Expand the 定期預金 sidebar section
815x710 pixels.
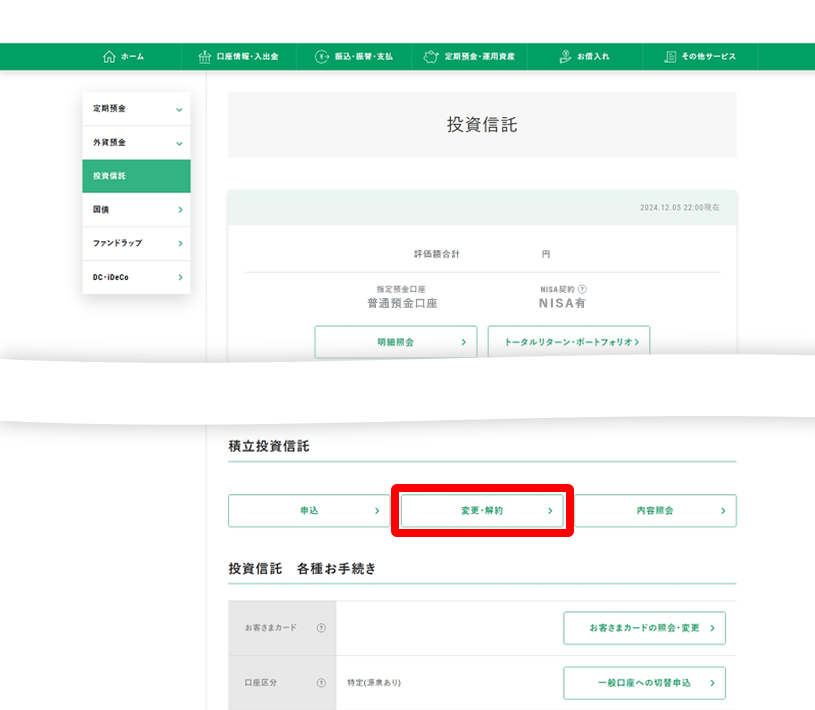pyautogui.click(x=136, y=108)
